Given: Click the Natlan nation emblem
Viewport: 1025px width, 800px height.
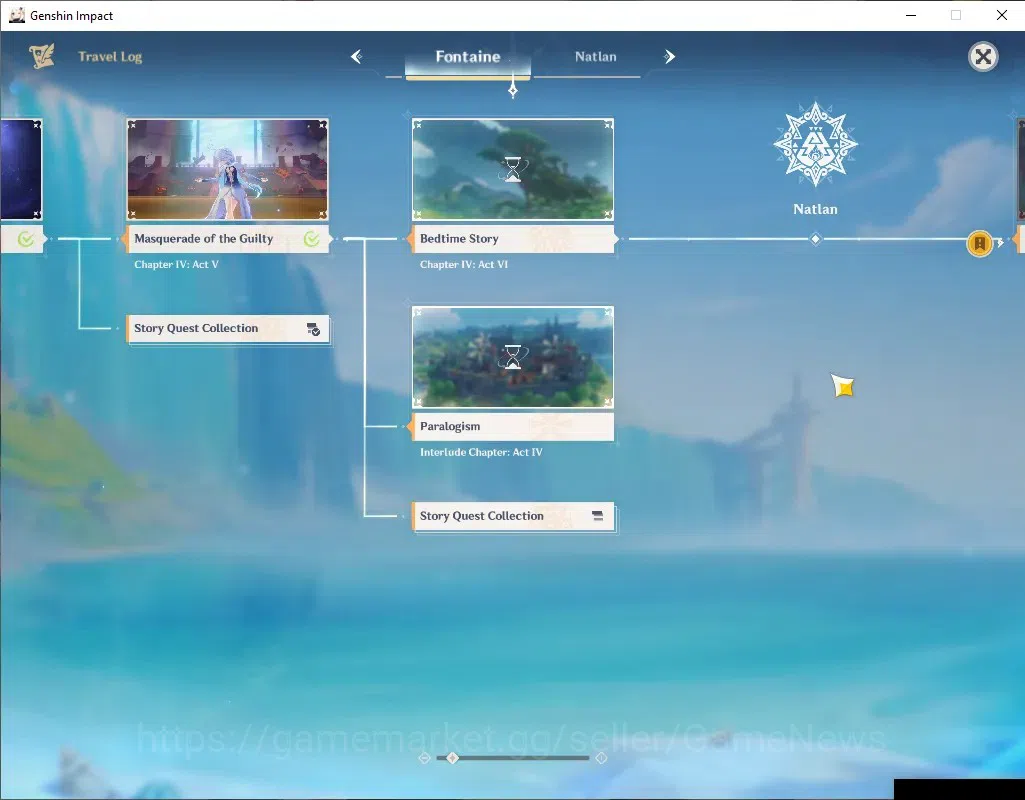Looking at the screenshot, I should click(x=815, y=144).
